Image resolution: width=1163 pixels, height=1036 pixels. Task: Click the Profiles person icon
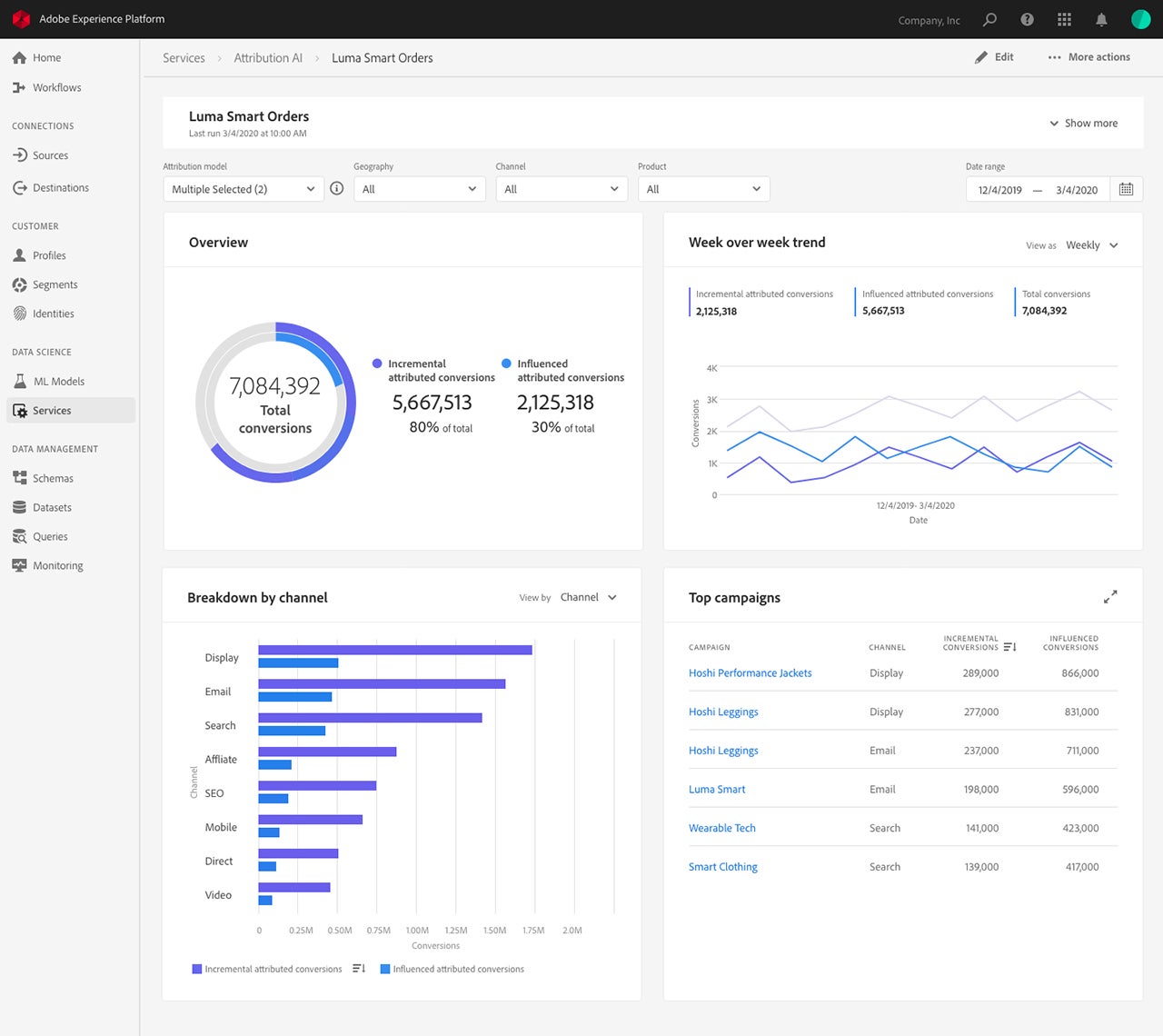coord(19,255)
